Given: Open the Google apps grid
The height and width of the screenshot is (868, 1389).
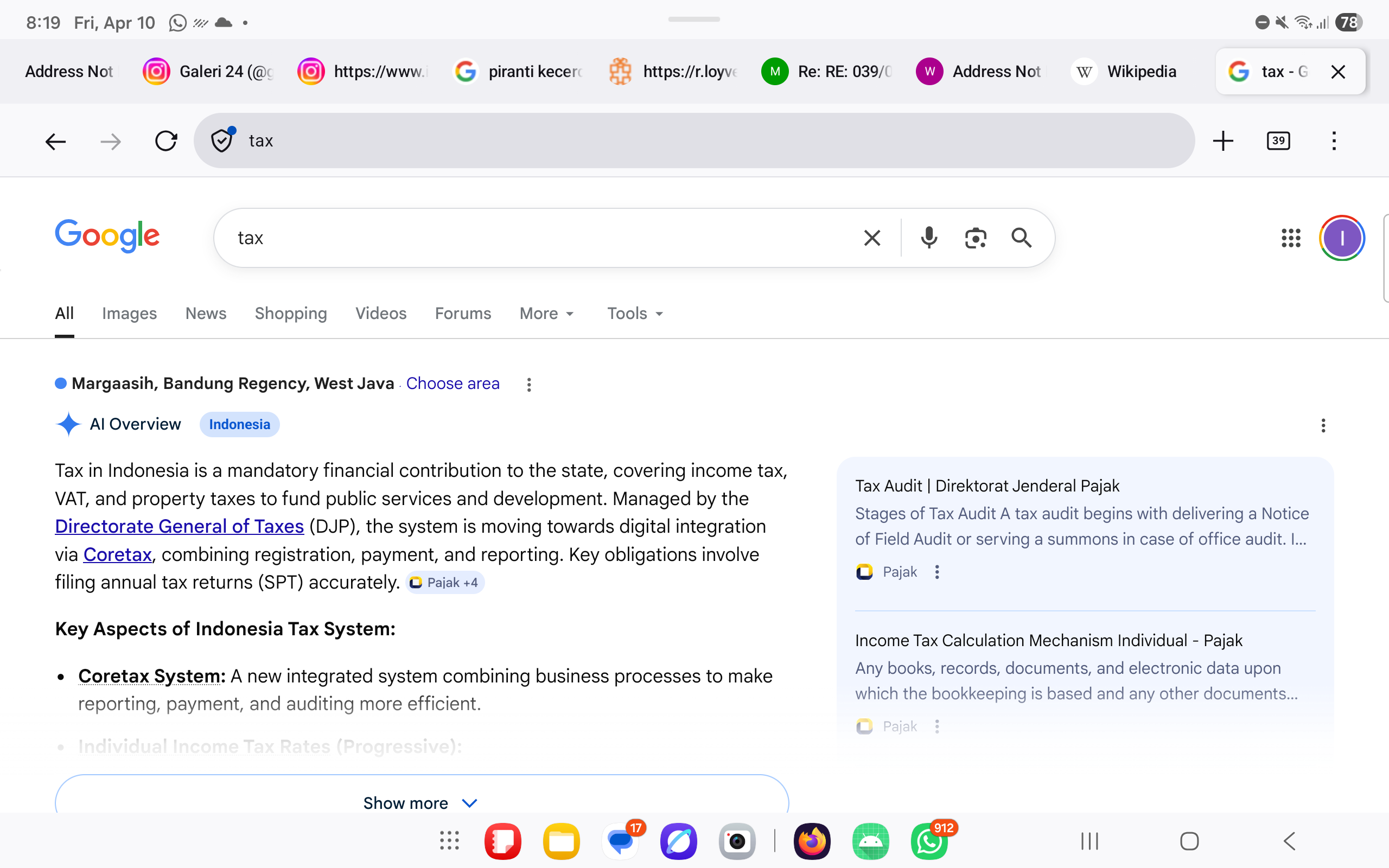Looking at the screenshot, I should (x=1291, y=237).
